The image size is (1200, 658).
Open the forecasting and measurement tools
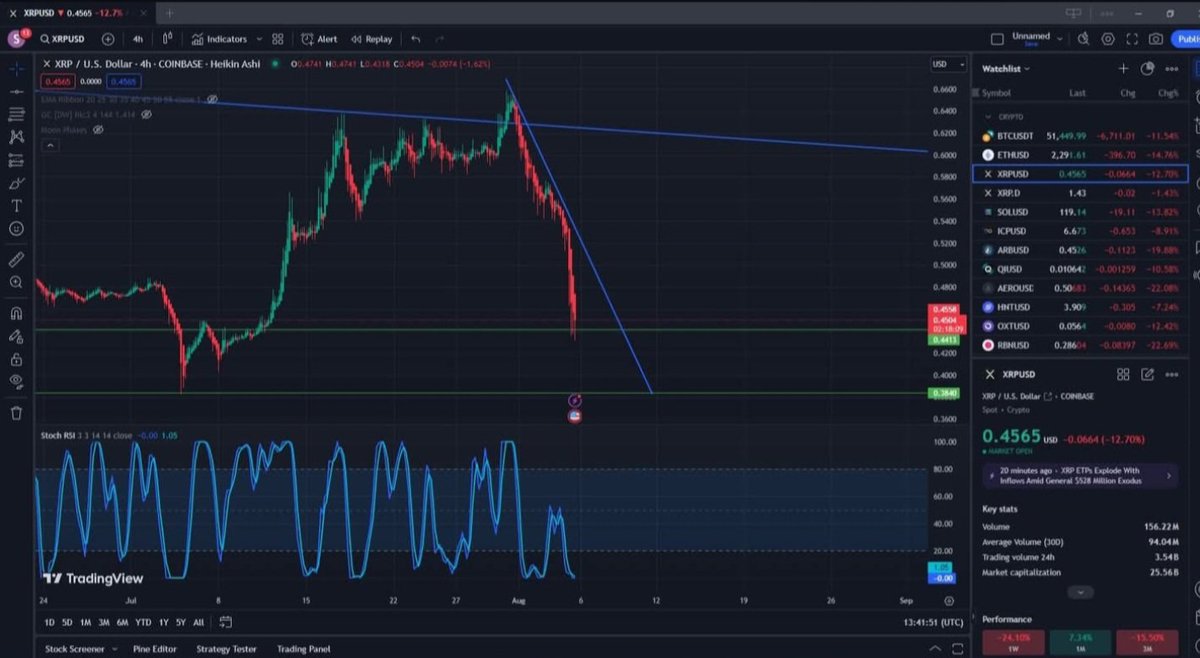(x=16, y=160)
